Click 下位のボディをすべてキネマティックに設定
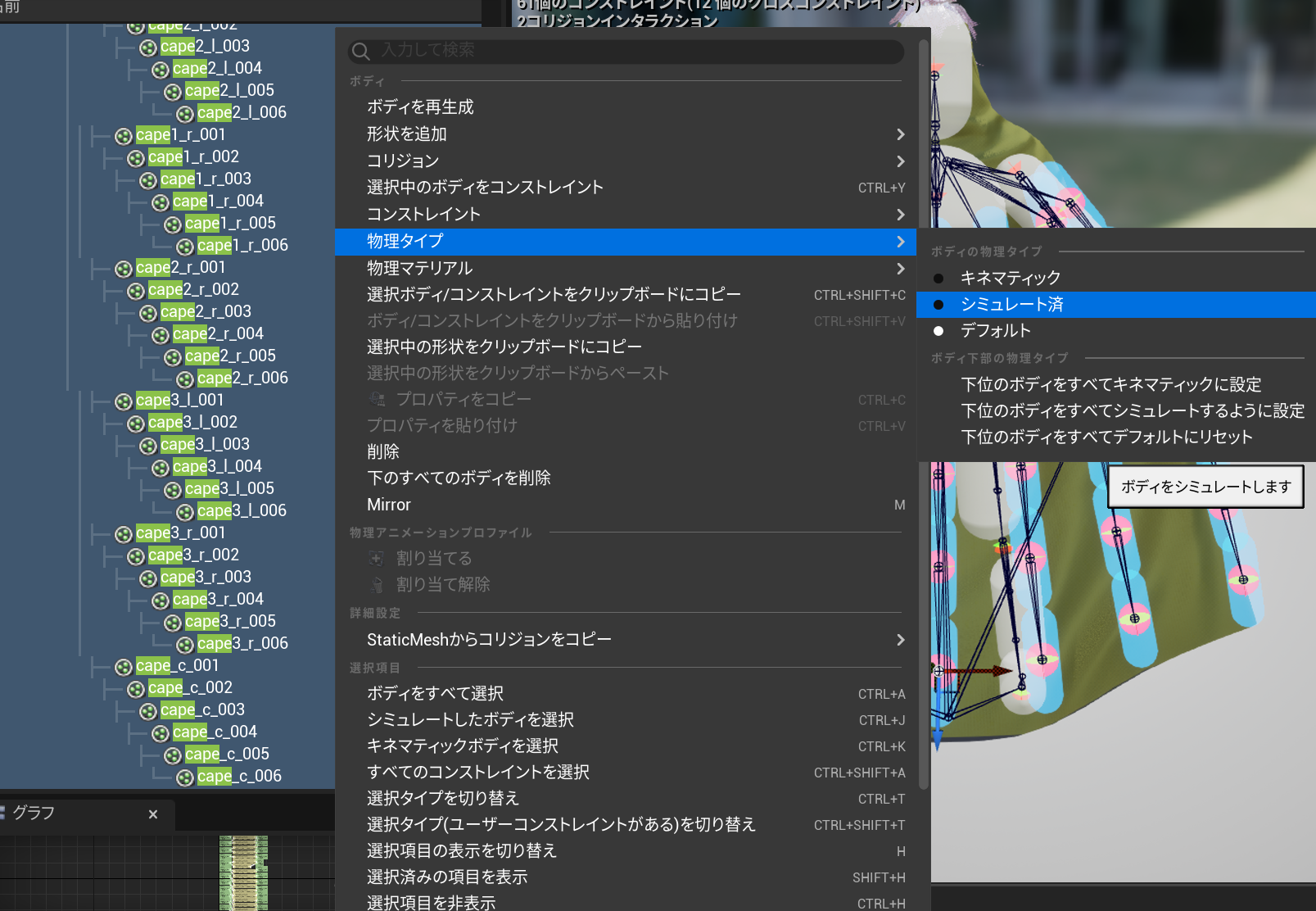This screenshot has height=911, width=1316. (1116, 384)
